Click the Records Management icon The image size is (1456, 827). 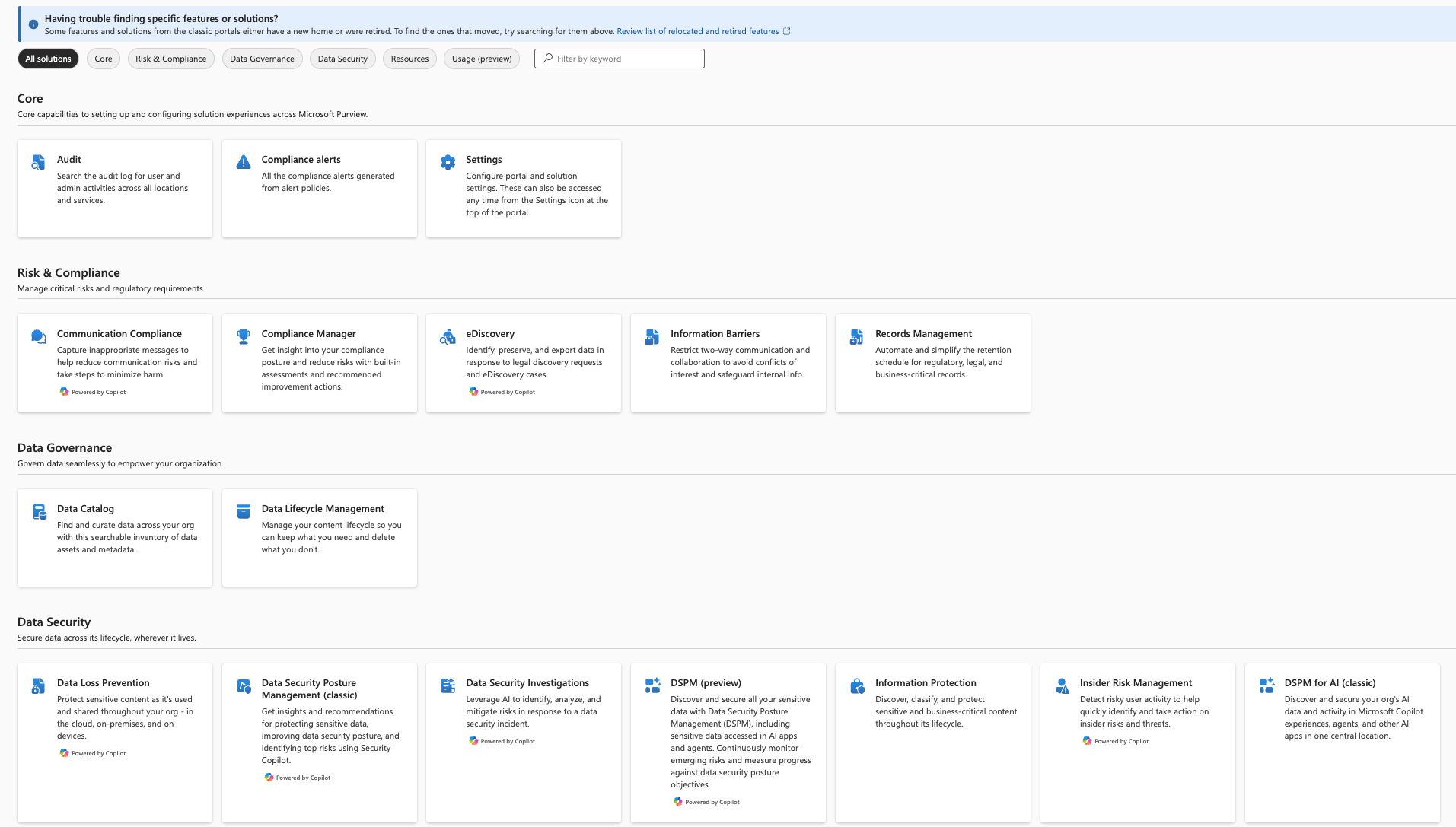(x=855, y=336)
